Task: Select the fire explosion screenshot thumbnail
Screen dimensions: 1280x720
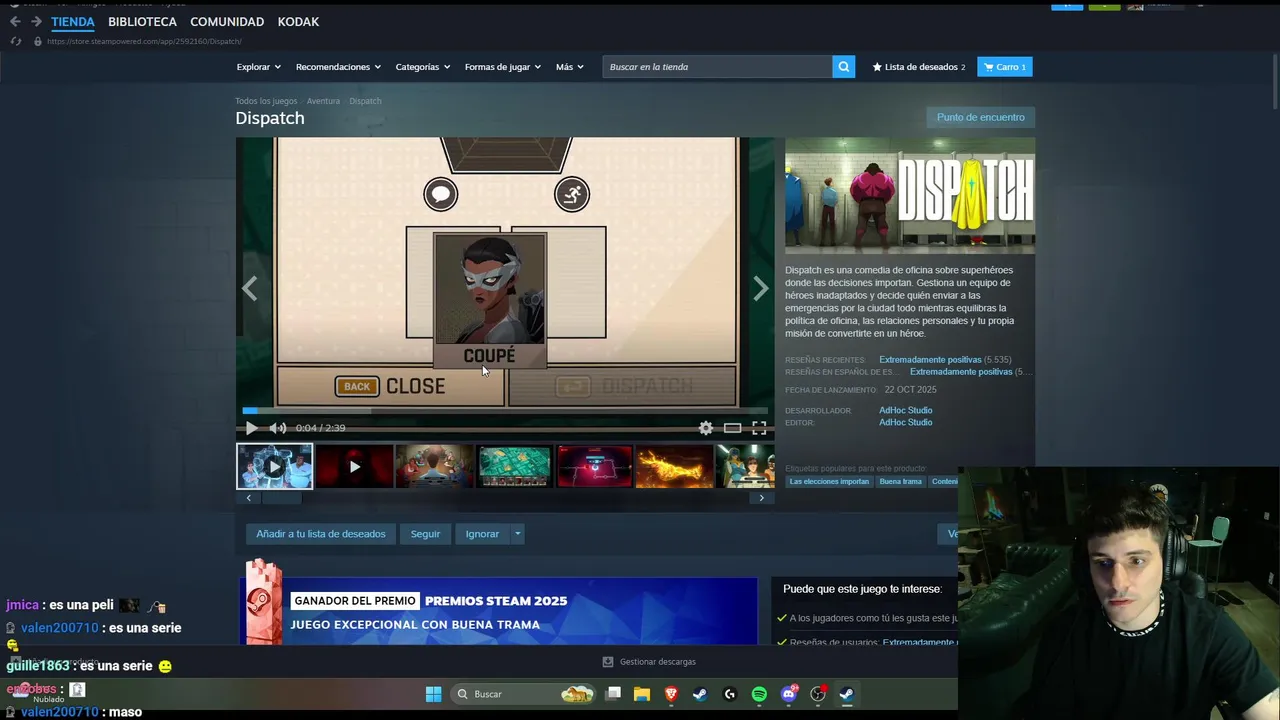Action: pos(675,467)
